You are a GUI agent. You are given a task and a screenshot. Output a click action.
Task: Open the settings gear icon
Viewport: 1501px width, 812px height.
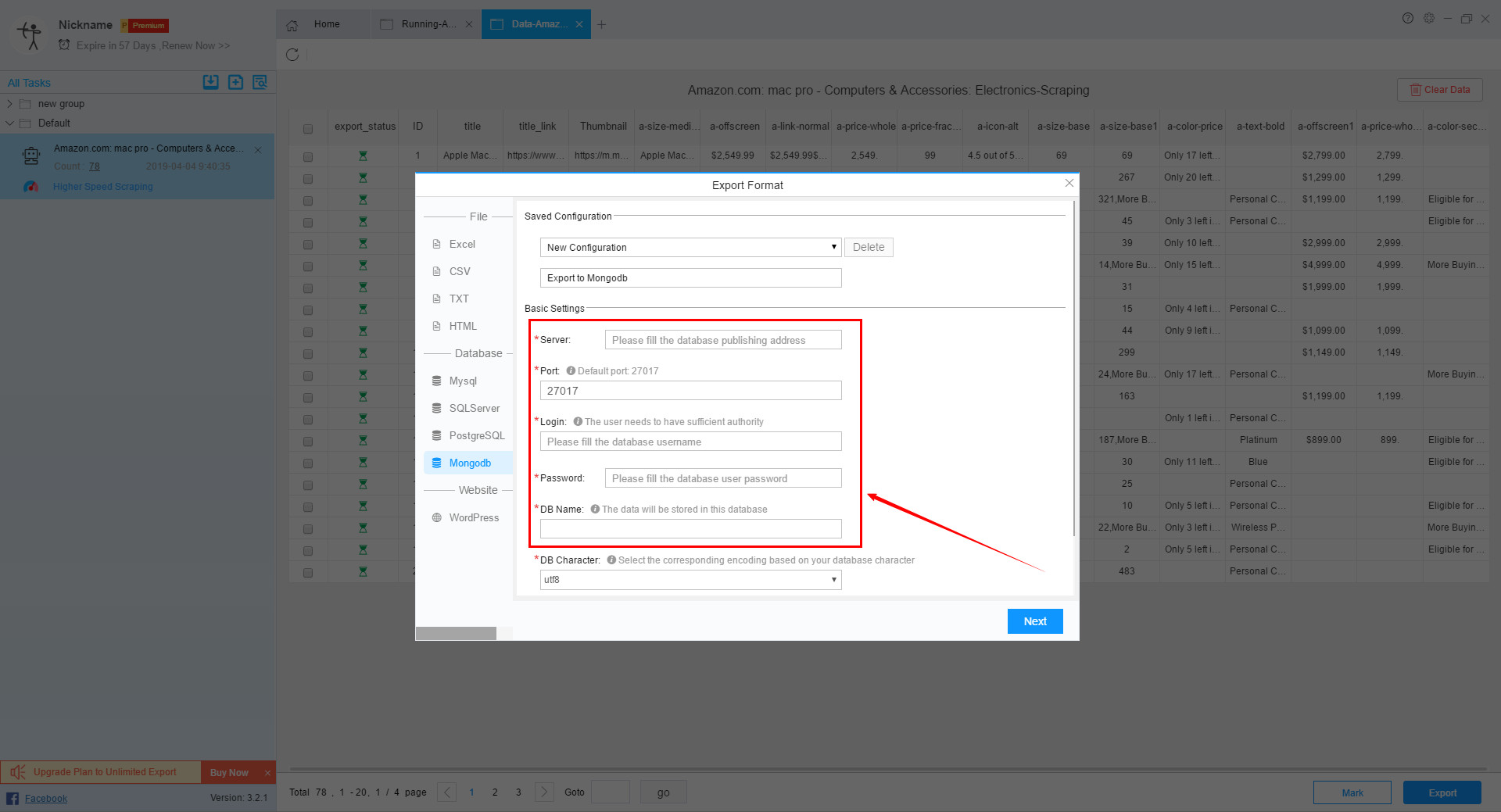pyautogui.click(x=1429, y=18)
